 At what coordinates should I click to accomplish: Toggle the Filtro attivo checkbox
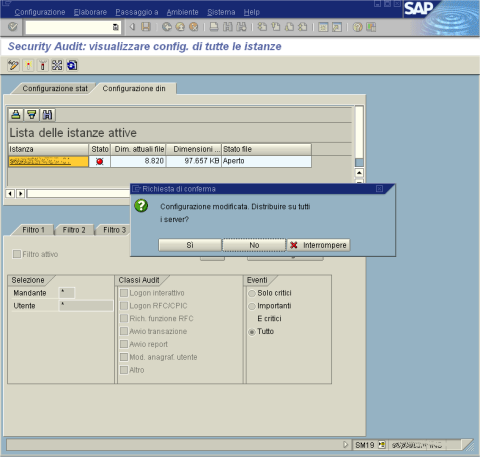(x=17, y=254)
